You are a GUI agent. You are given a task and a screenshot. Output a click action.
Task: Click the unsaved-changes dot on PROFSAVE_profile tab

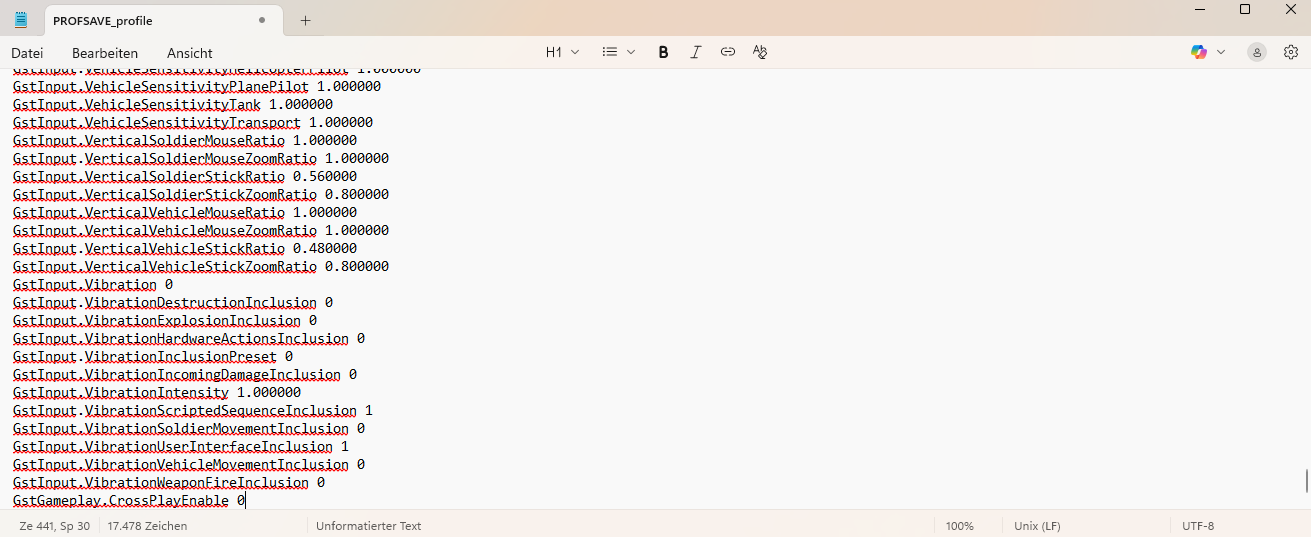click(x=262, y=20)
